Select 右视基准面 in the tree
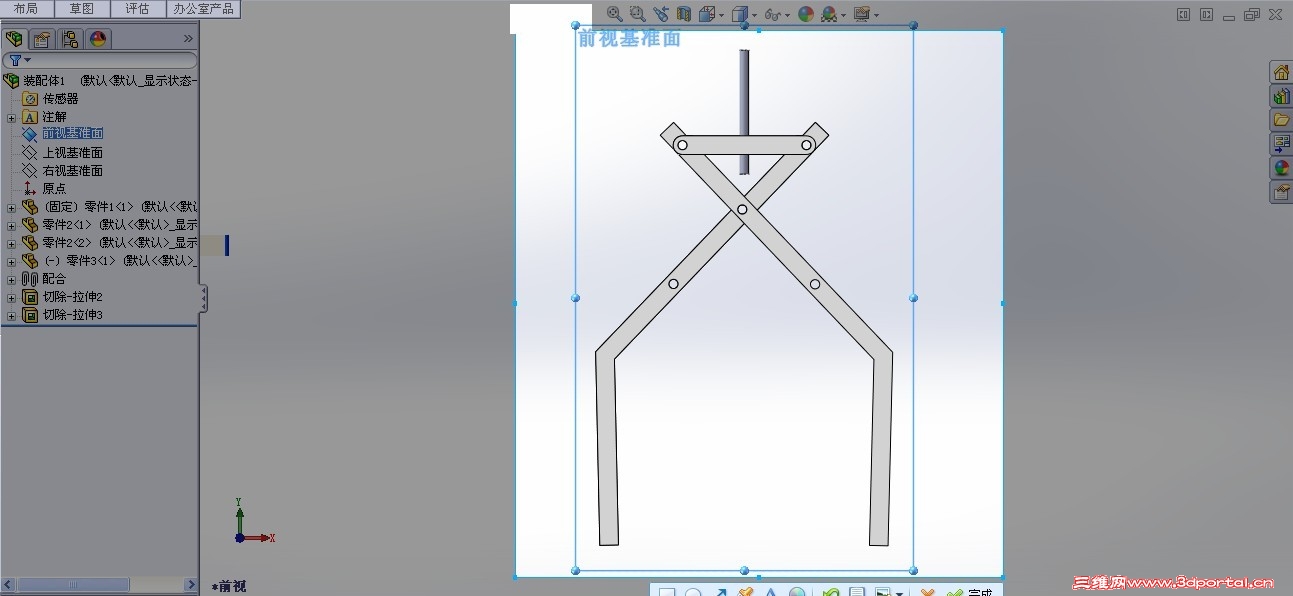Image resolution: width=1293 pixels, height=596 pixels. click(x=72, y=171)
